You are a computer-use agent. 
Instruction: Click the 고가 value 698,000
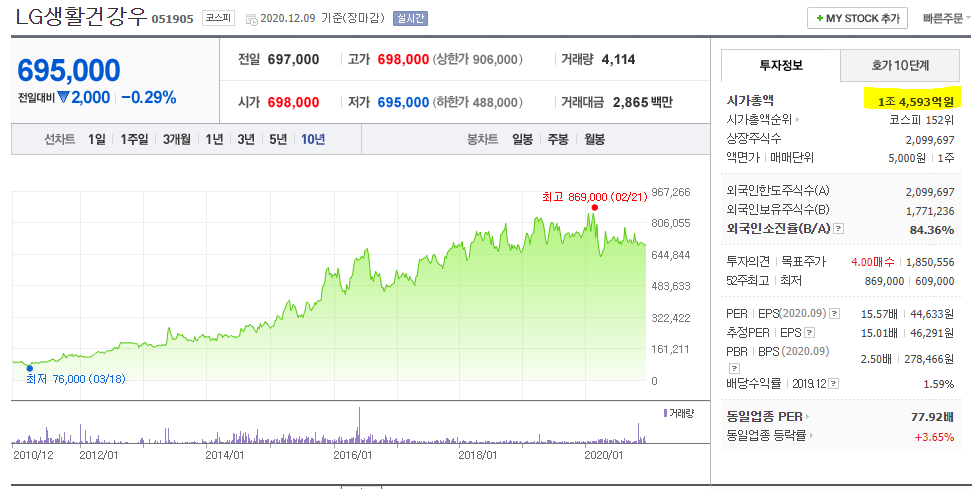tap(404, 59)
